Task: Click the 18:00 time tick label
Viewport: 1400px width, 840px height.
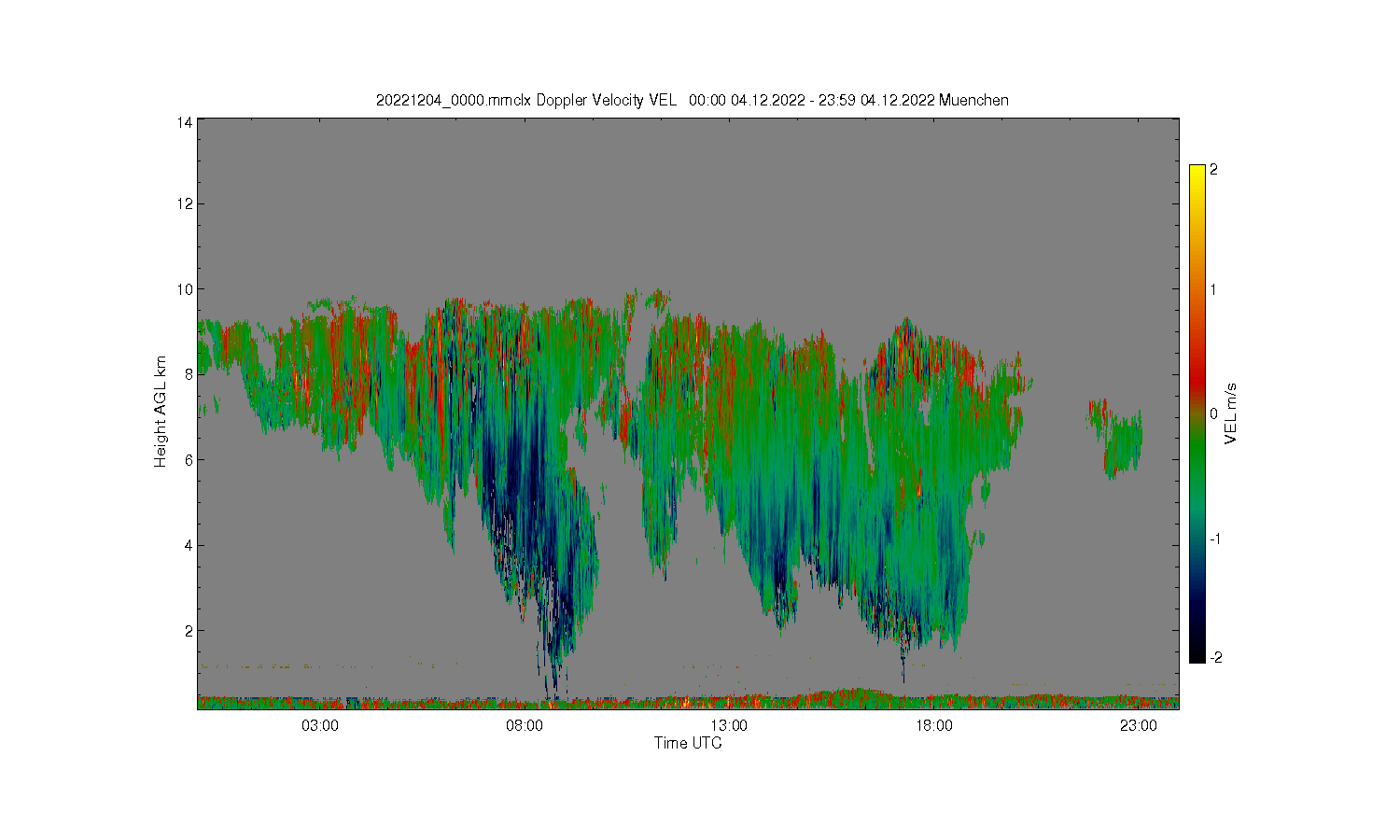Action: (934, 726)
